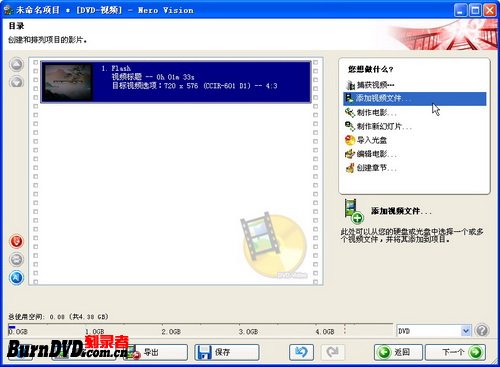Screen dimensions: 500x367
Task: Select 添加视频文件 in the task list
Action: tap(415, 99)
